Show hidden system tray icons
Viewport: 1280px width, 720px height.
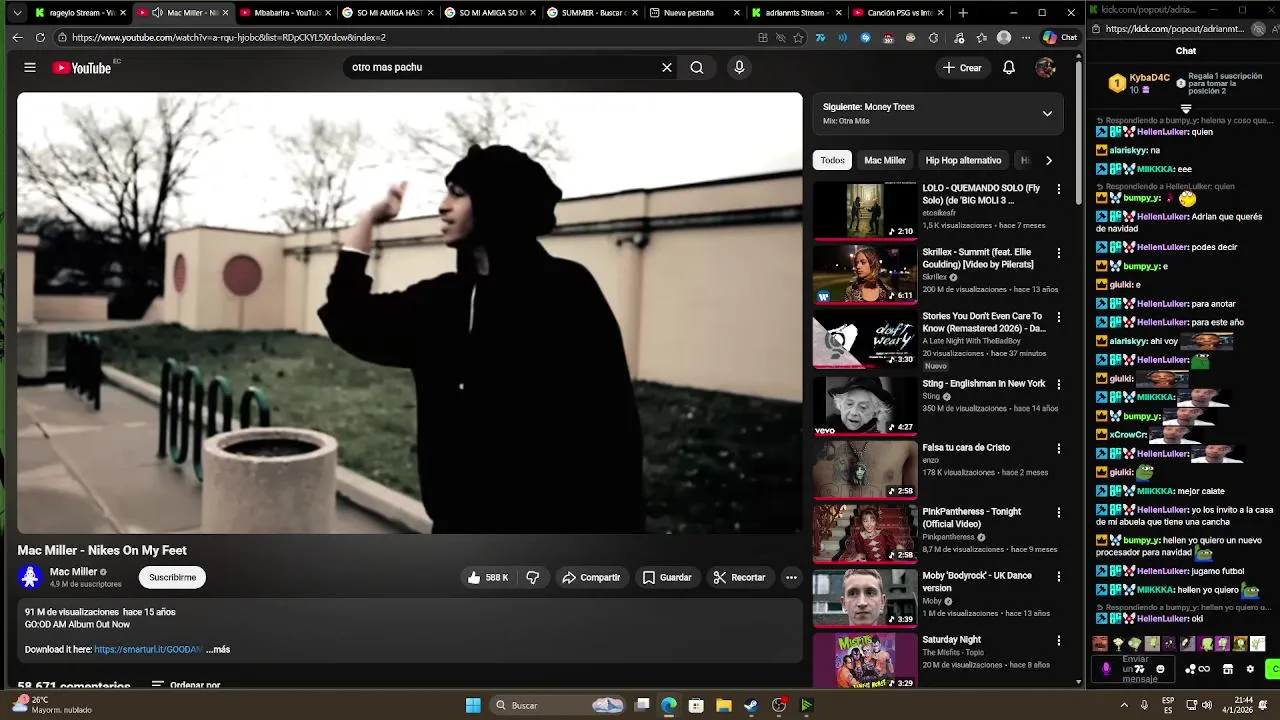pos(1124,705)
